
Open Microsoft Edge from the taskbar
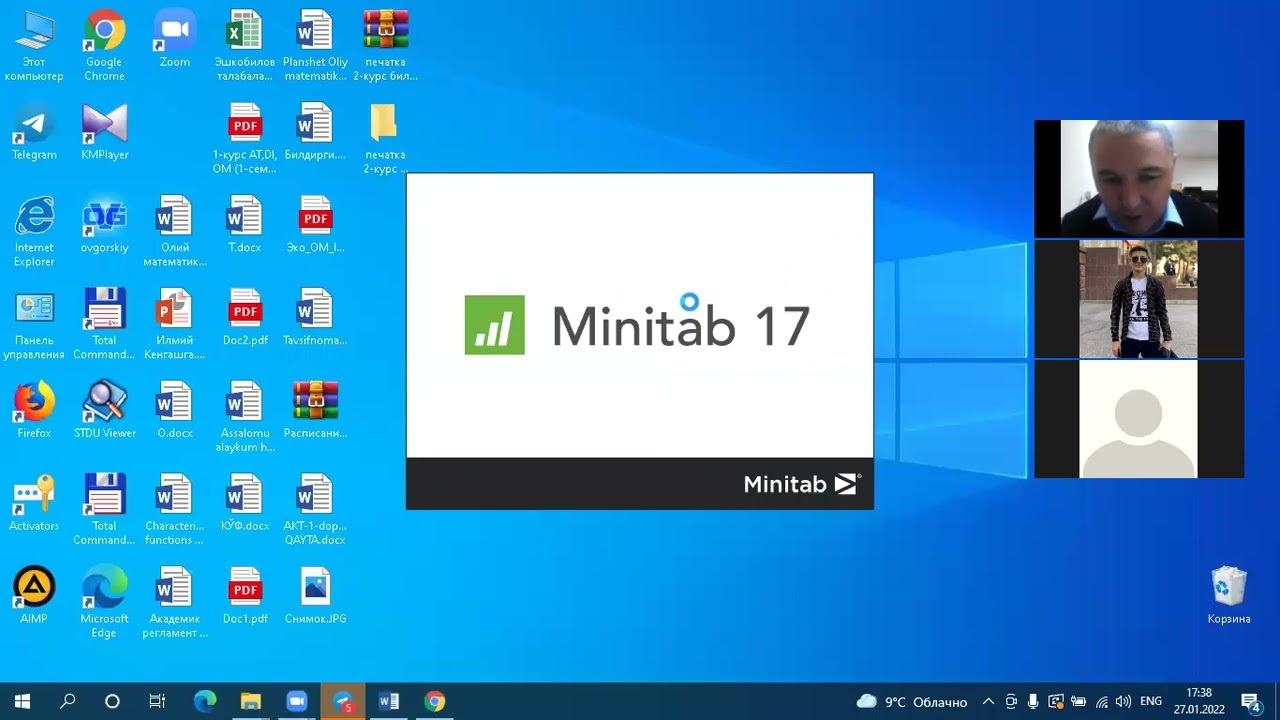[x=205, y=701]
